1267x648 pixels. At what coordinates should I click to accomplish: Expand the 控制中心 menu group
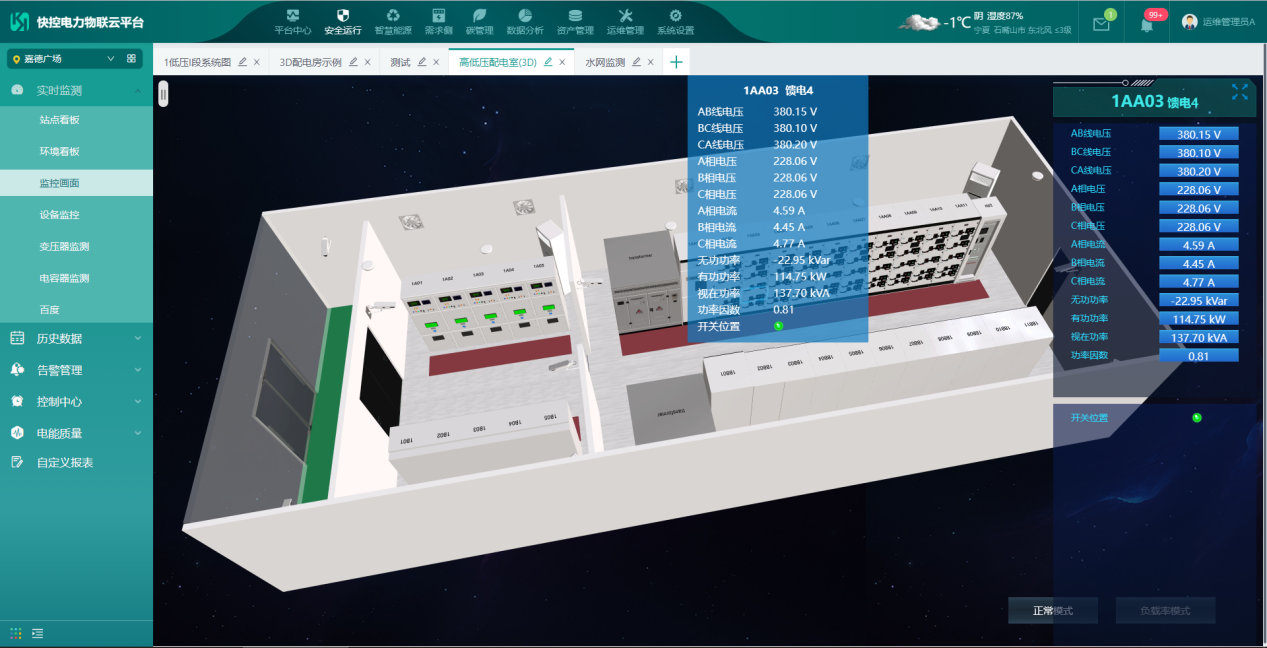coord(76,401)
